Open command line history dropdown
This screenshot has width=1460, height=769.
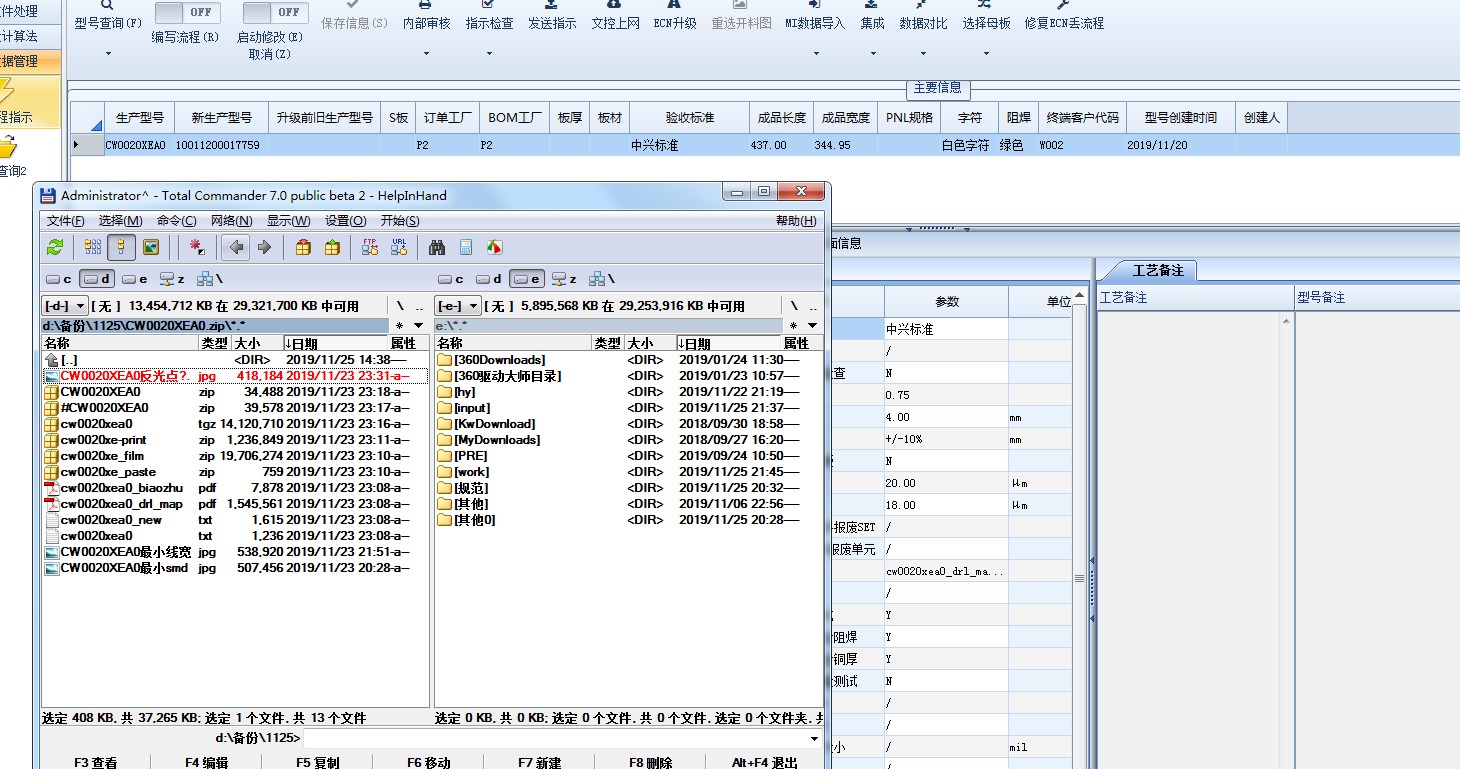814,739
